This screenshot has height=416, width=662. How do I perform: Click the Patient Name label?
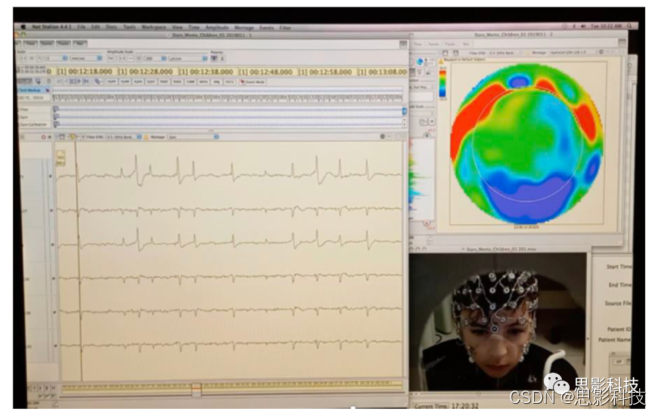pos(614,340)
